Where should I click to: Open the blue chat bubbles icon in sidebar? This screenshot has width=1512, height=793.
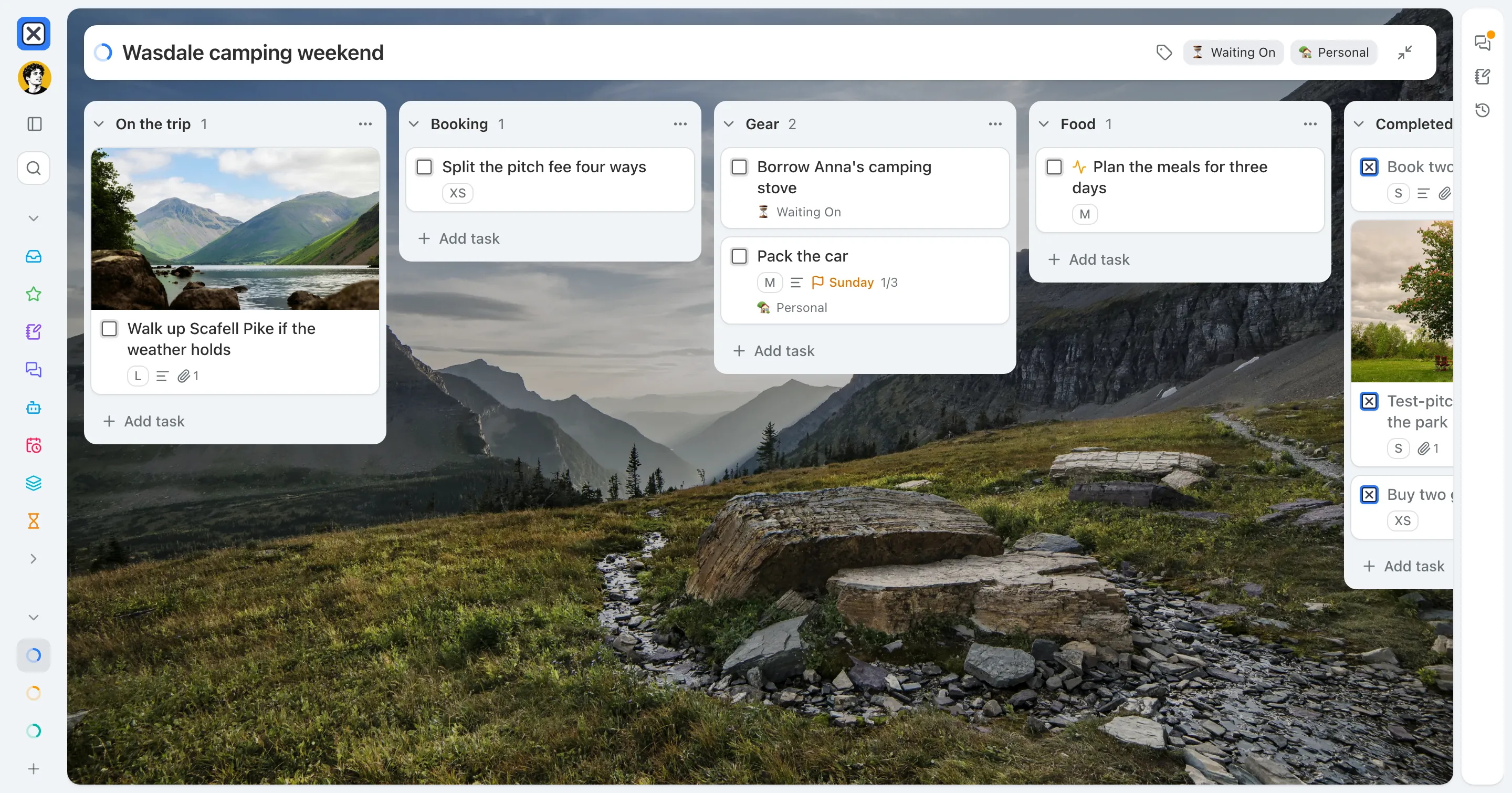click(34, 370)
